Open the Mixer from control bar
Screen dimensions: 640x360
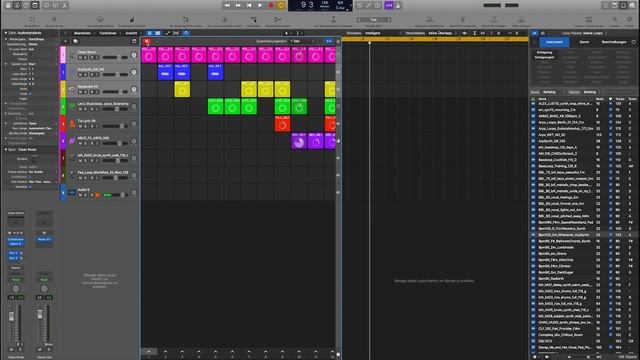pyautogui.click(x=56, y=5)
